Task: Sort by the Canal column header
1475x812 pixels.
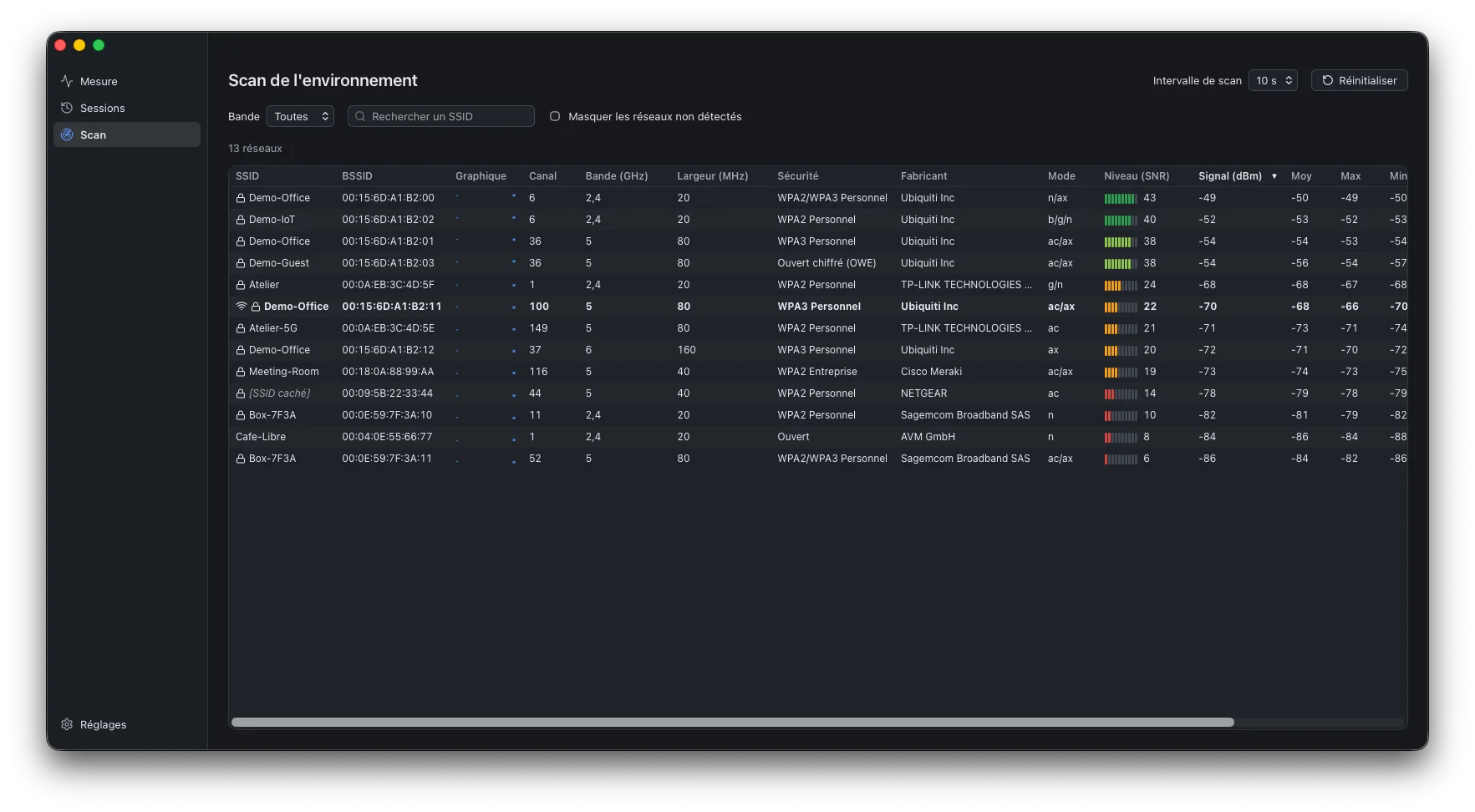Action: (x=542, y=176)
